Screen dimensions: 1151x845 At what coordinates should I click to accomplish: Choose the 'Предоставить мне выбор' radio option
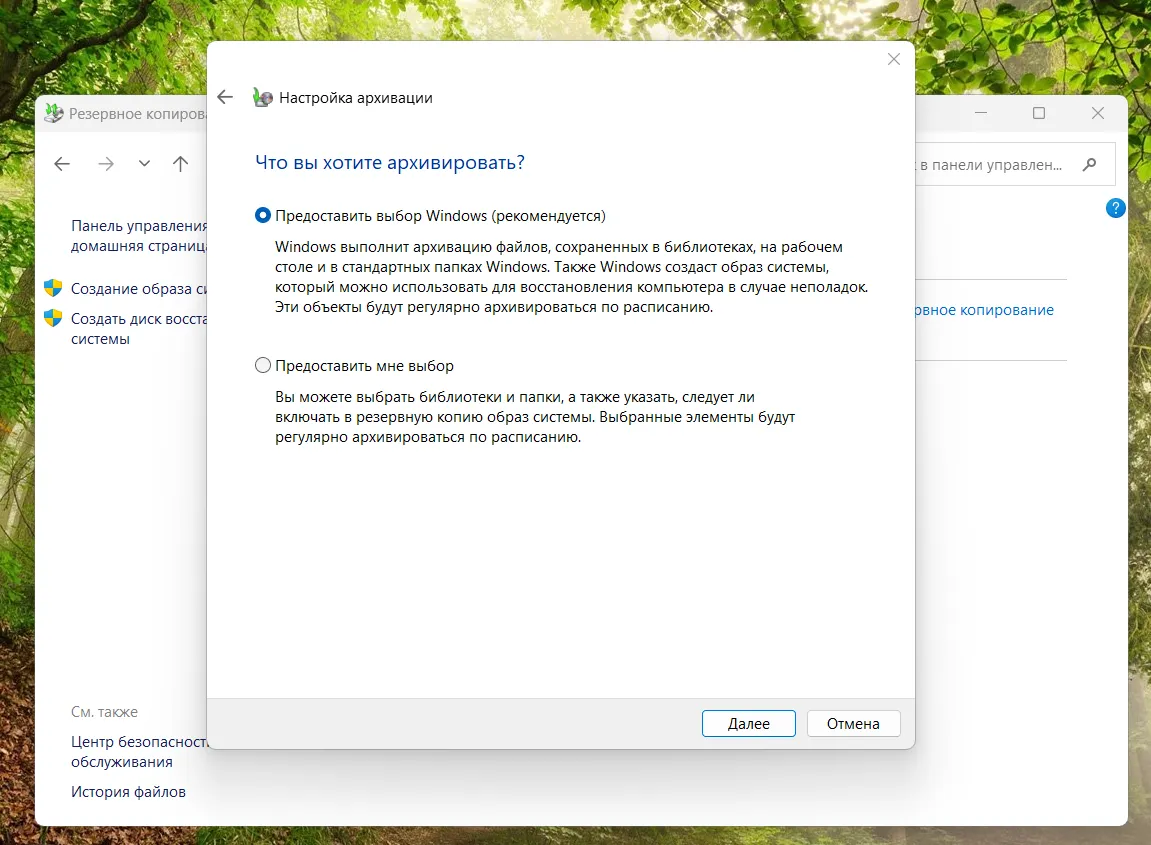[x=263, y=366]
